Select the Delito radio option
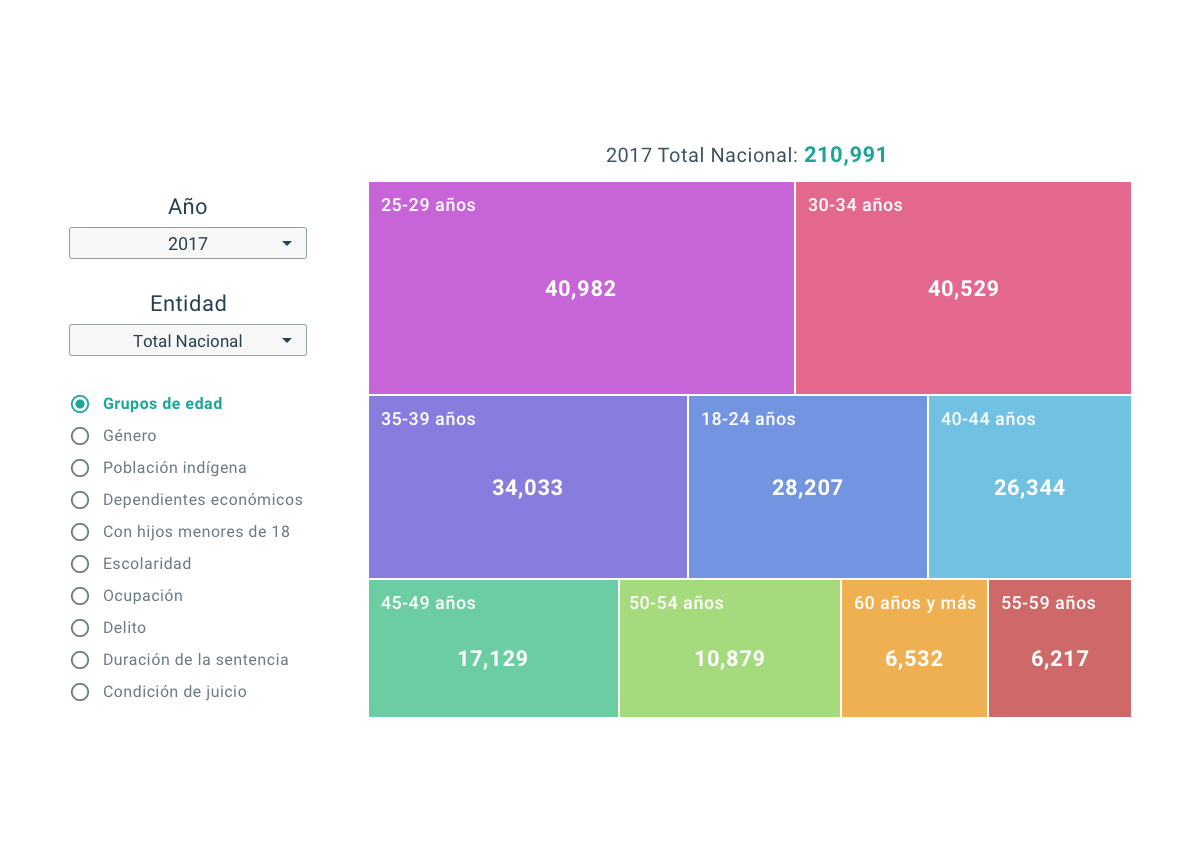 click(x=80, y=628)
